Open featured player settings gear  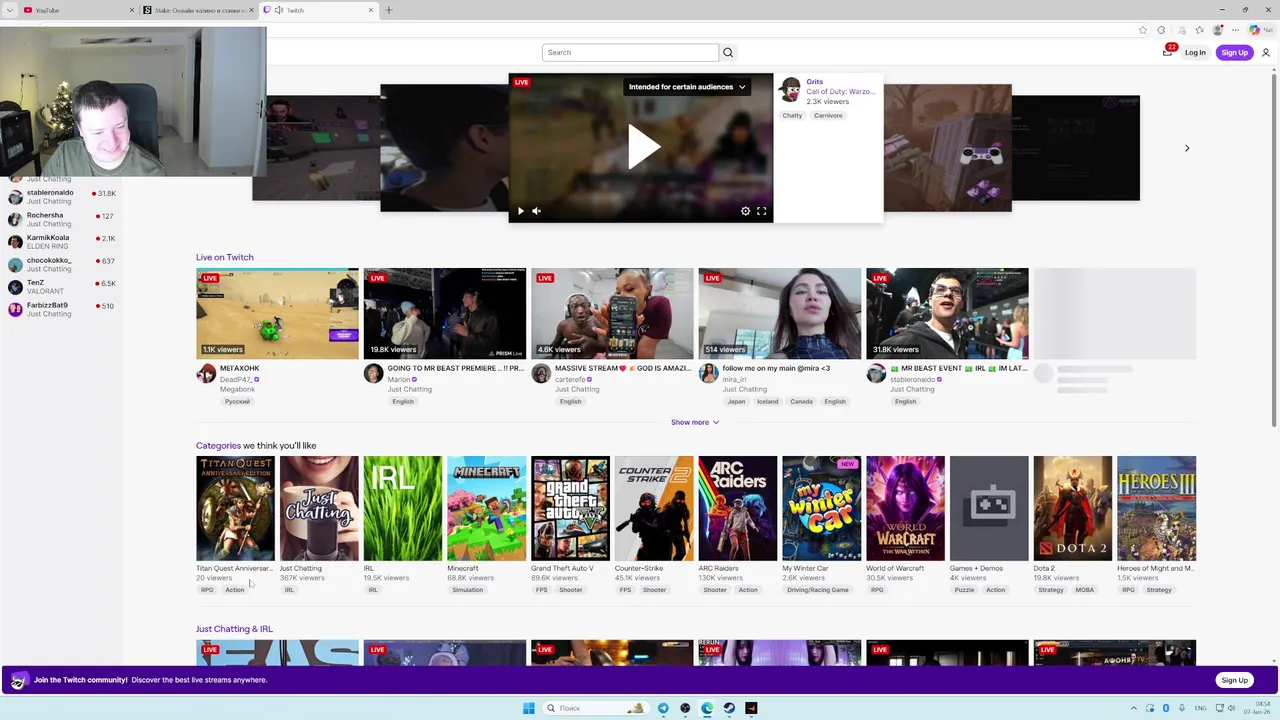pos(745,211)
